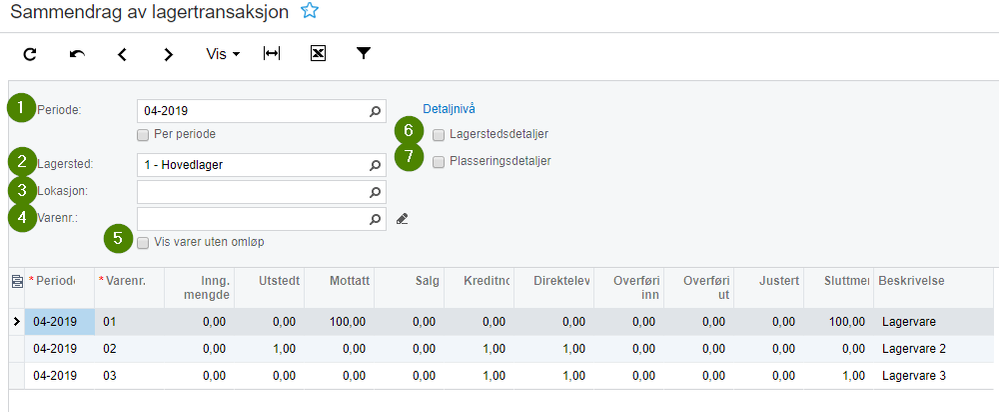Select item number 02 cell
This screenshot has width=999, height=412.
pyautogui.click(x=129, y=349)
